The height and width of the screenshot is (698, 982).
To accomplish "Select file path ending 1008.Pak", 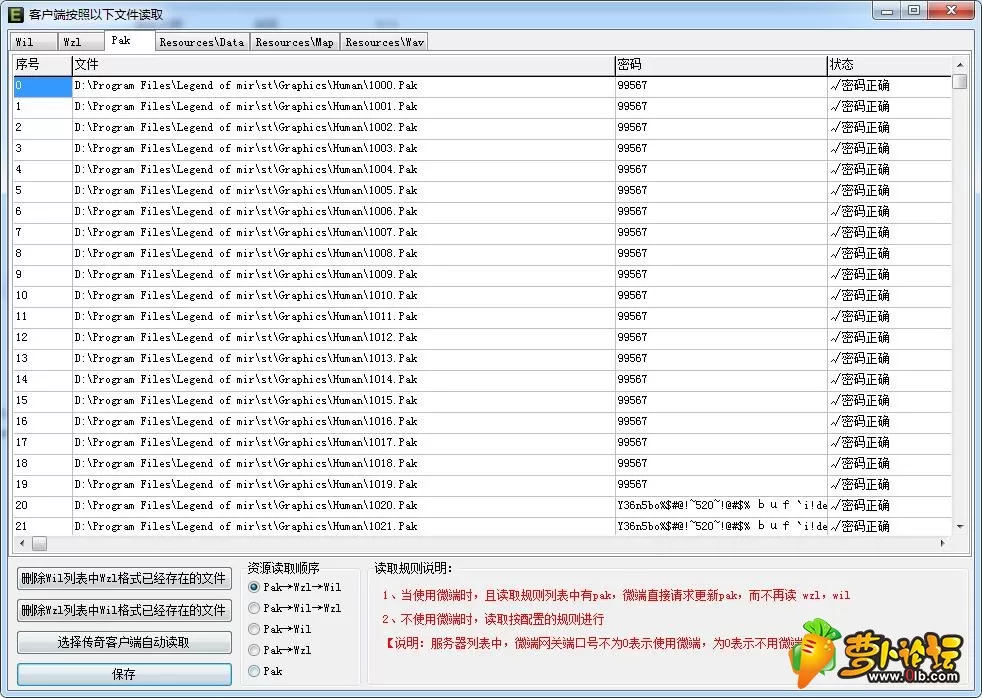I will (343, 254).
